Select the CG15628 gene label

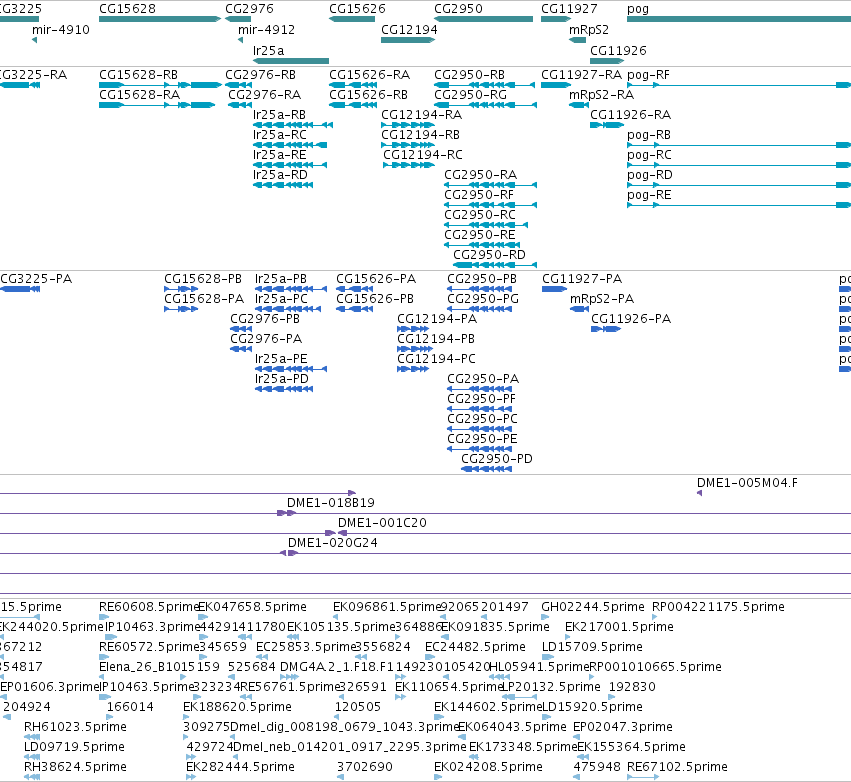click(x=127, y=9)
